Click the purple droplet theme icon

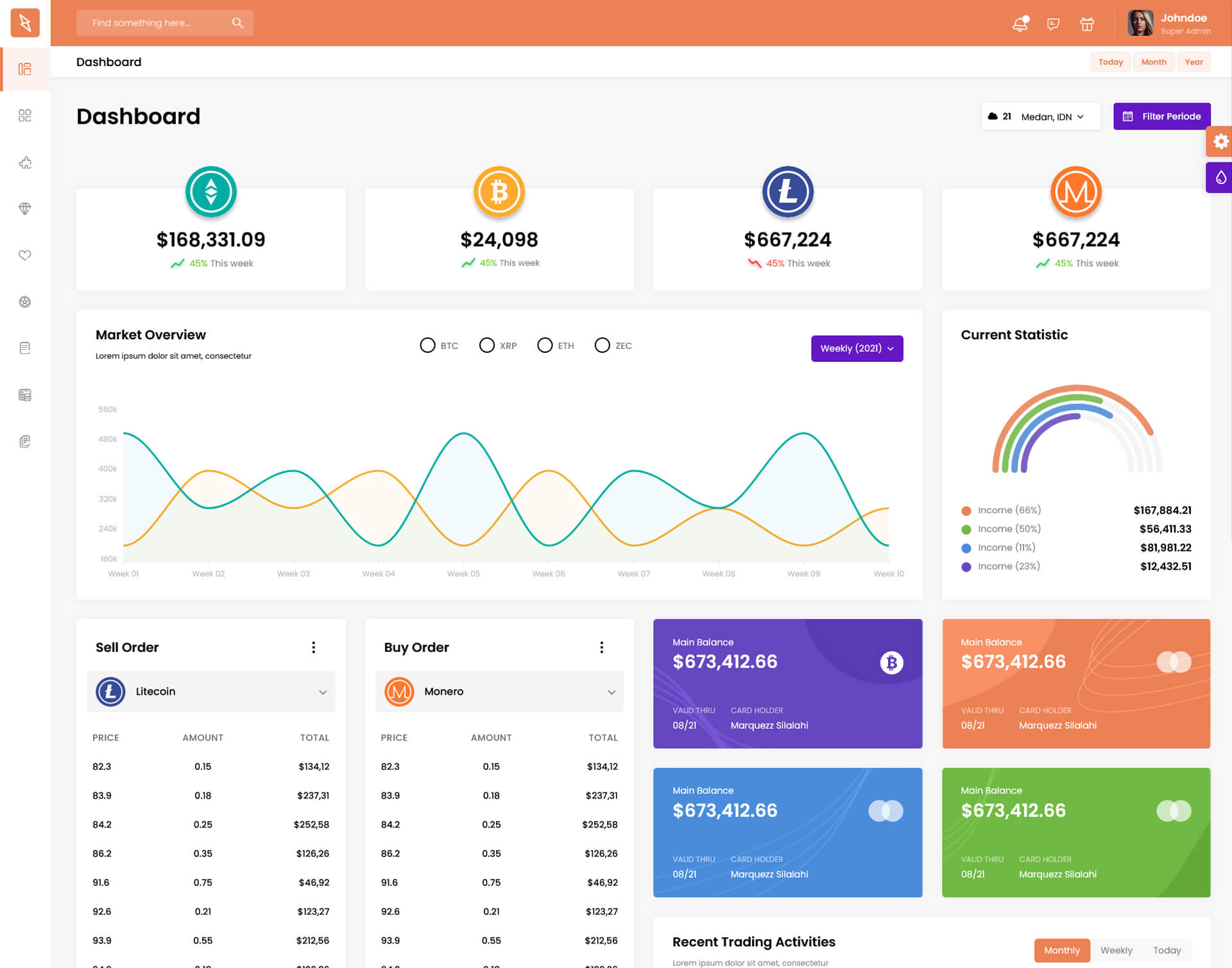pos(1220,178)
